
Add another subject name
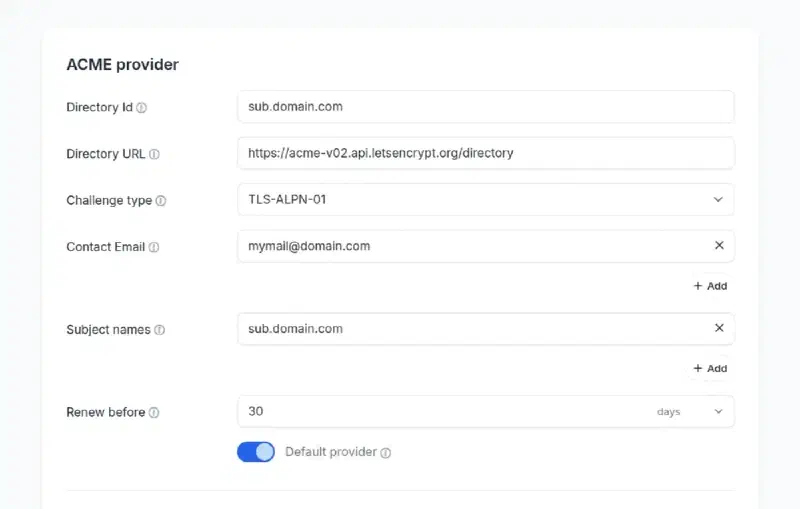(x=710, y=369)
